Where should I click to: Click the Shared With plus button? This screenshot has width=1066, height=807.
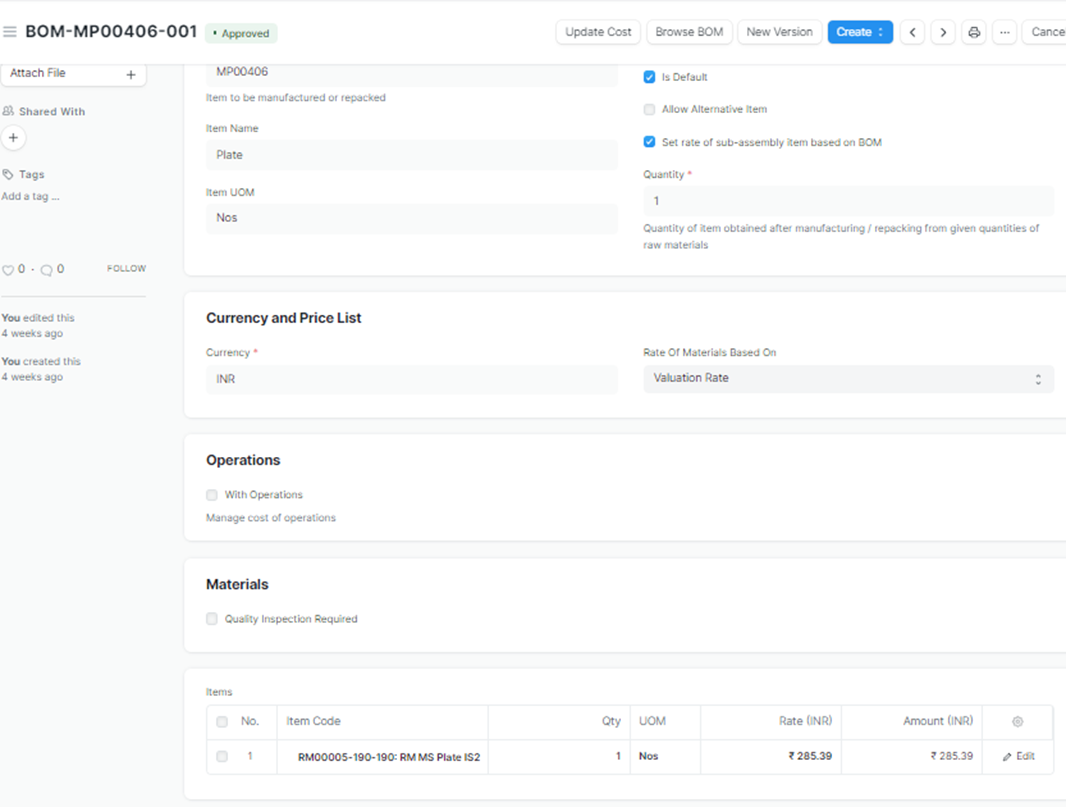[x=13, y=138]
